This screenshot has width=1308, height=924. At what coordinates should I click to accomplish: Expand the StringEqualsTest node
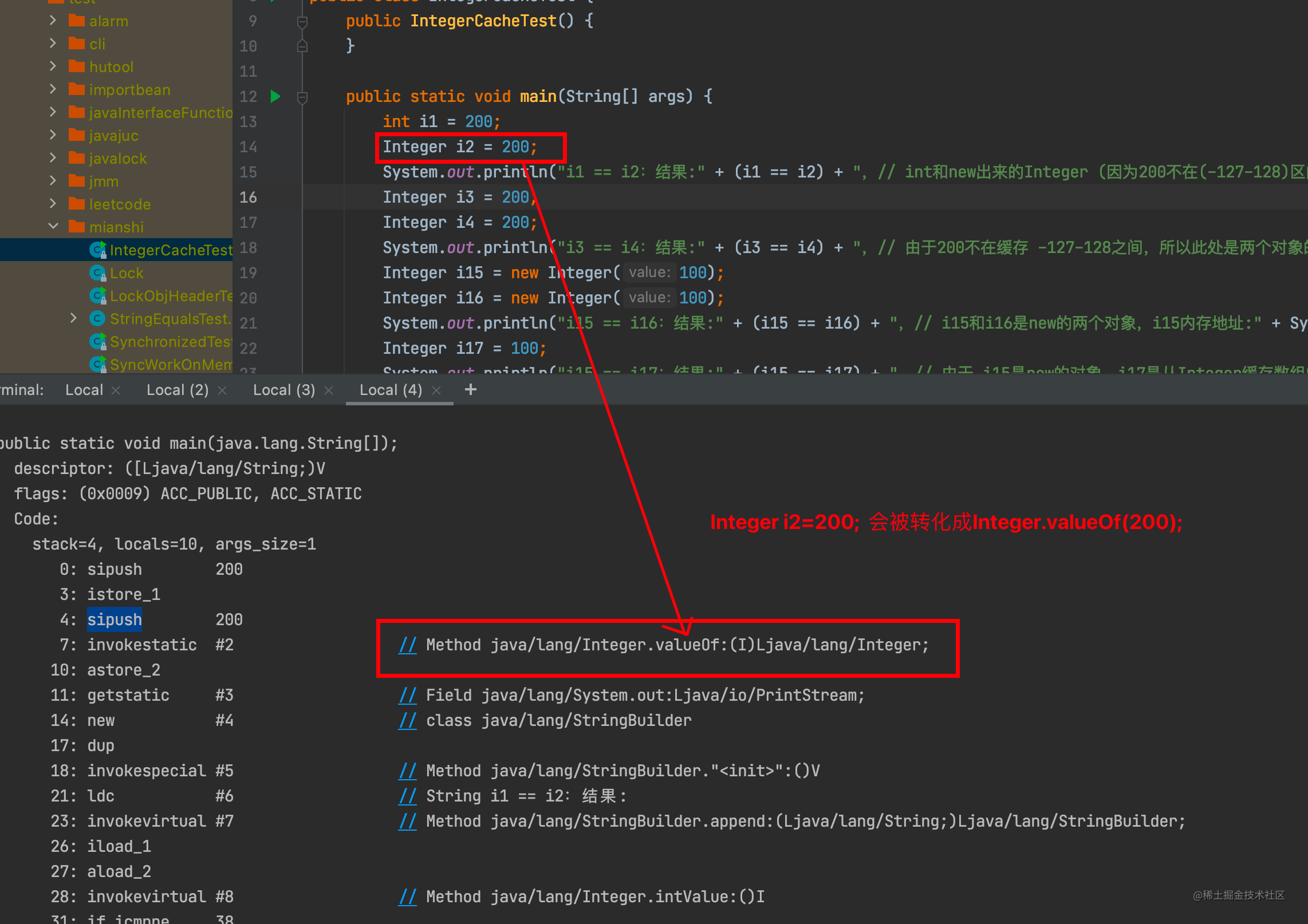pyautogui.click(x=73, y=318)
